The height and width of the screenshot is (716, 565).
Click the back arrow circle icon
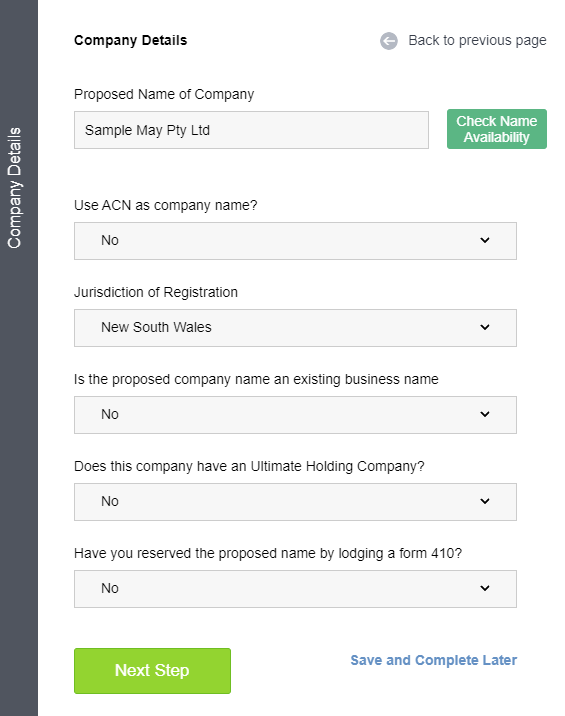(x=389, y=41)
